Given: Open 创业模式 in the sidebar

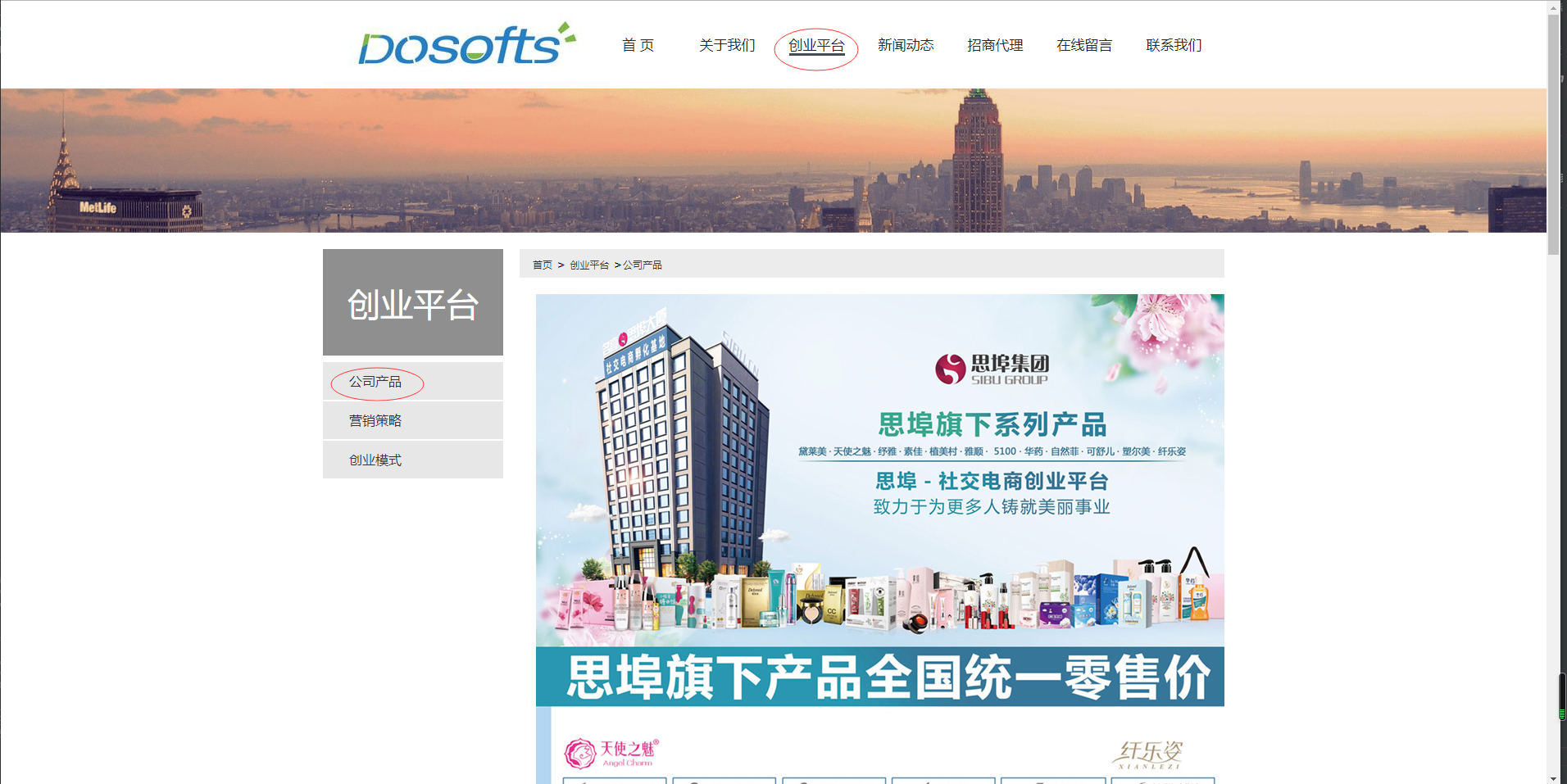Looking at the screenshot, I should [413, 460].
